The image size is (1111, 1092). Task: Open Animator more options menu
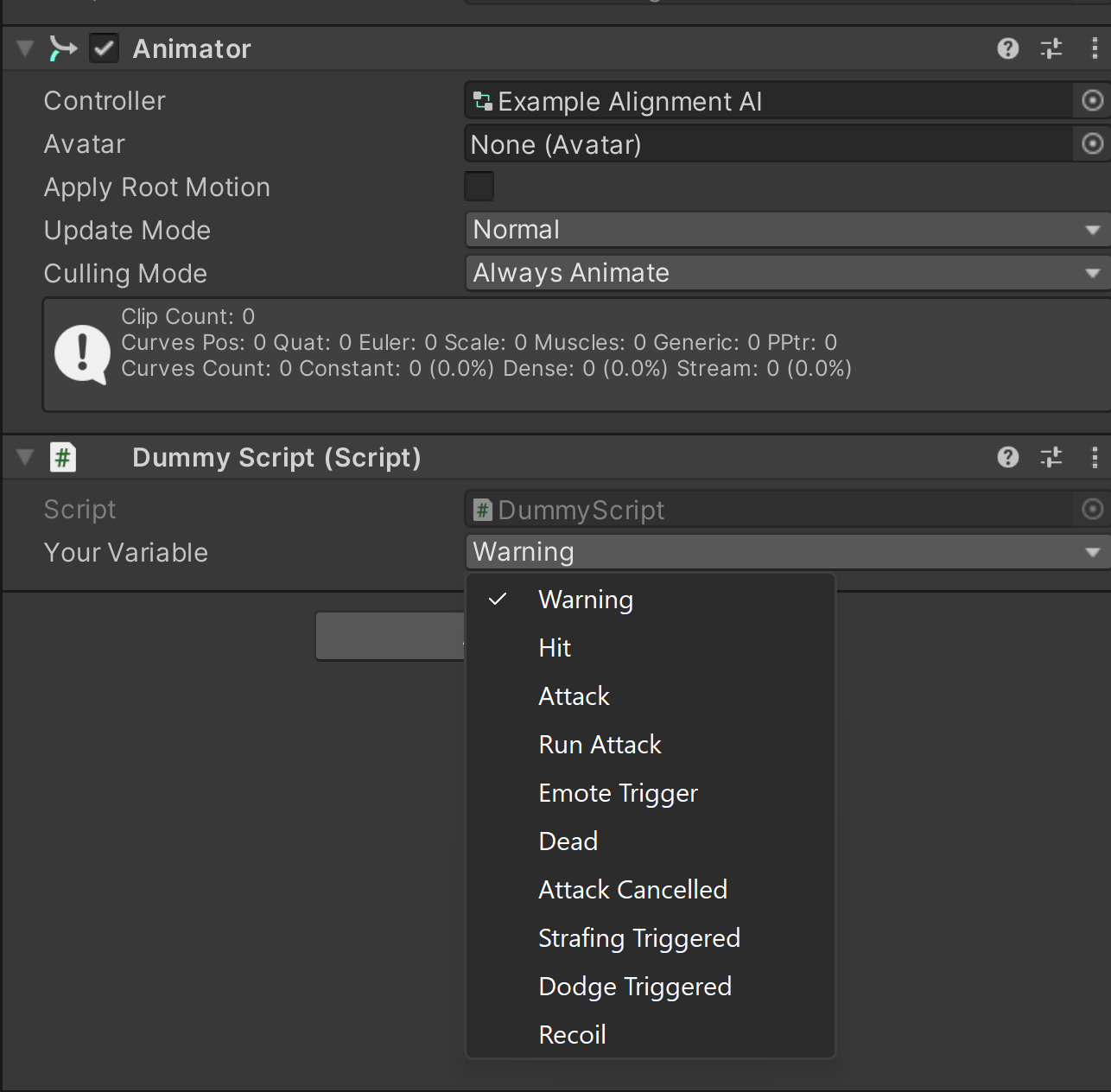coord(1095,48)
